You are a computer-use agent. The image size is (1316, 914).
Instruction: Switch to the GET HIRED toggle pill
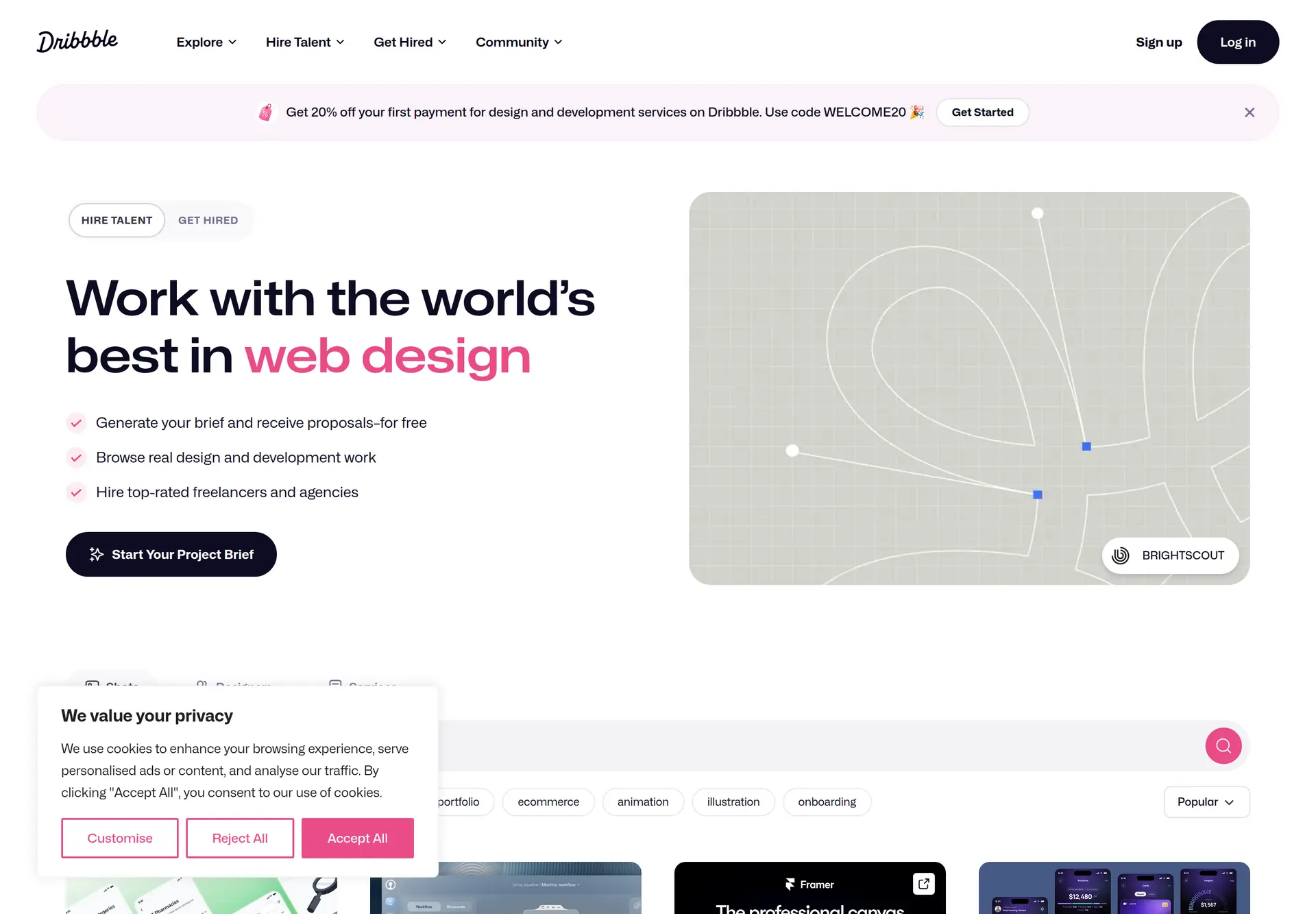208,220
